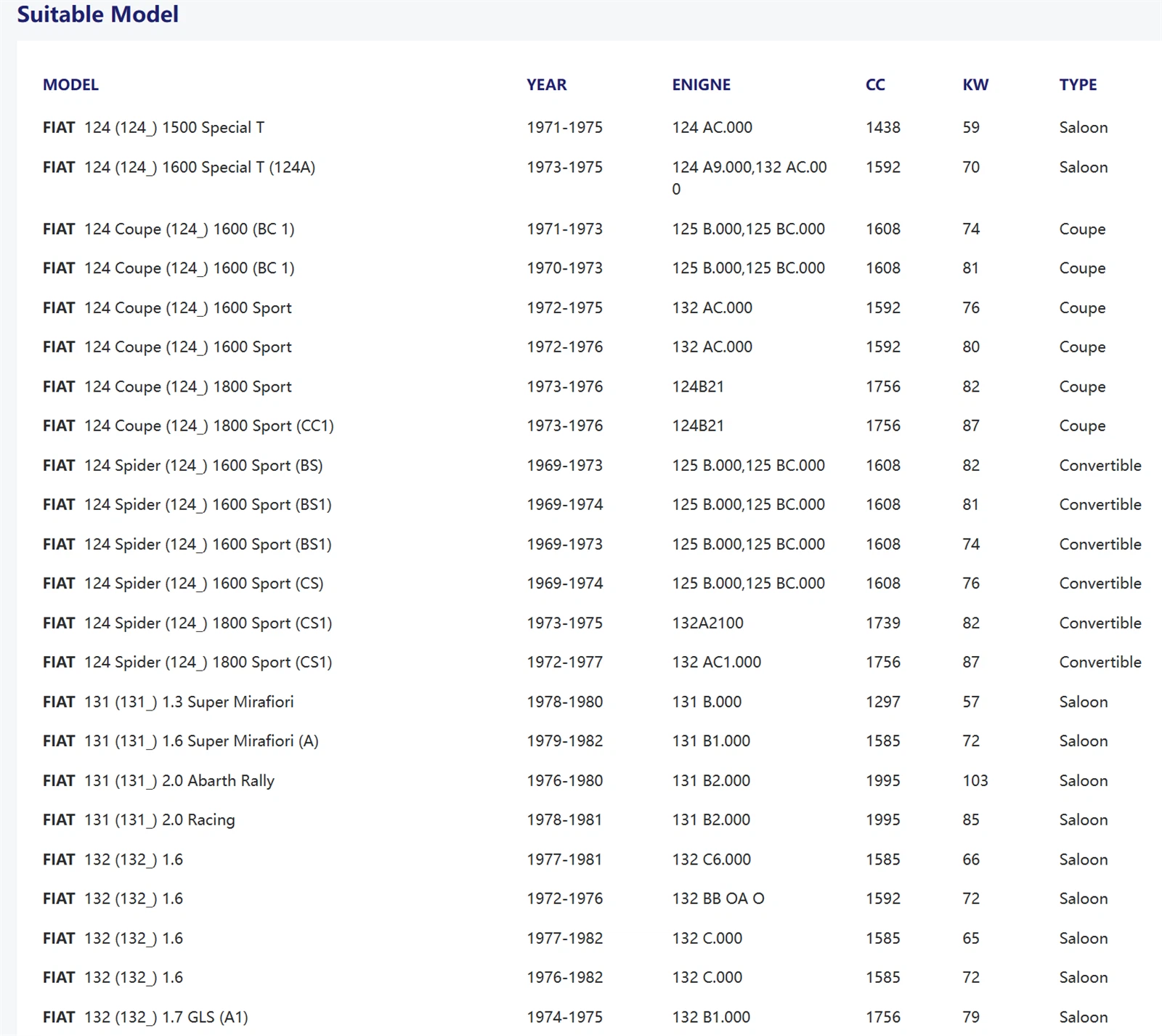
Task: Select 'FIAT 132 (132_) 1.7 GLS (A1)' model
Action: 145,1017
